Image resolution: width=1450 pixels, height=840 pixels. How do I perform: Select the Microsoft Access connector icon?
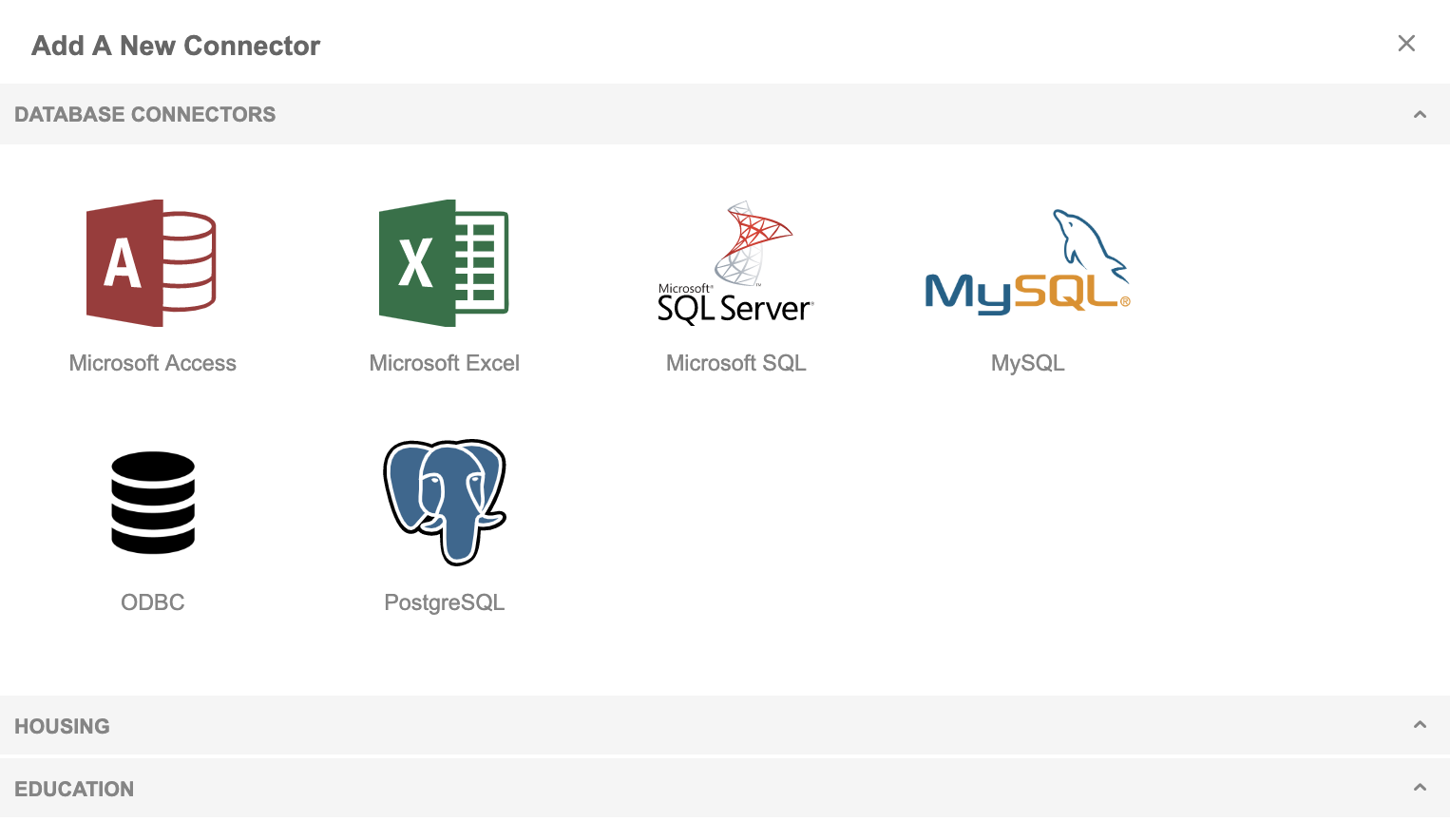tap(152, 263)
